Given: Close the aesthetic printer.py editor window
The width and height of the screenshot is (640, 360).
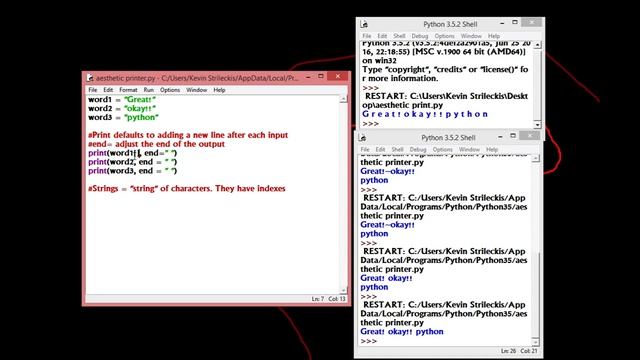Looking at the screenshot, I should tap(338, 76).
